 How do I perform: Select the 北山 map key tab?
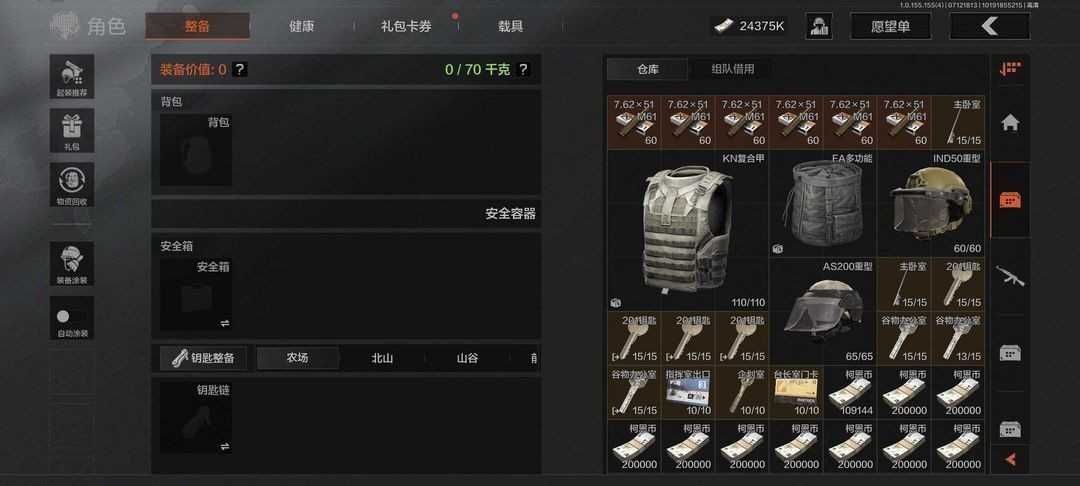pos(382,358)
